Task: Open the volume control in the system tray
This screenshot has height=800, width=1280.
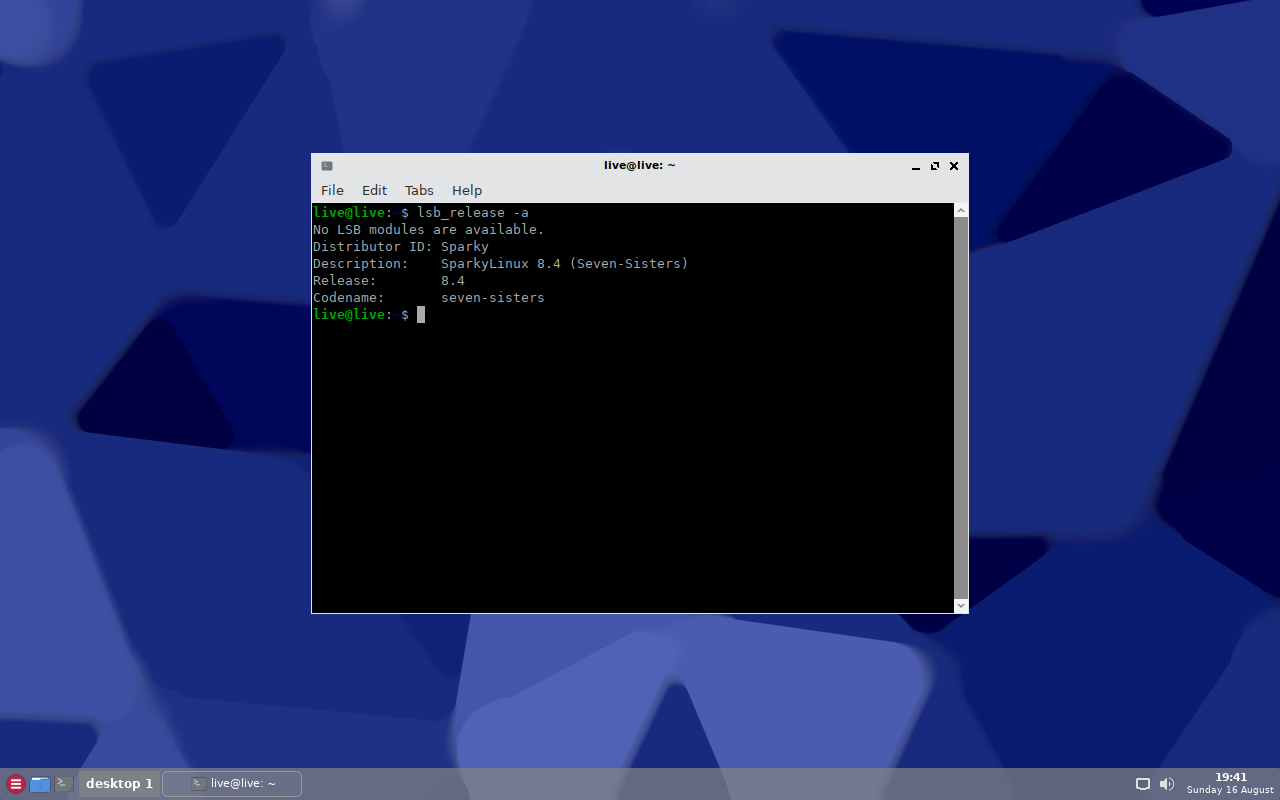Action: pos(1167,784)
